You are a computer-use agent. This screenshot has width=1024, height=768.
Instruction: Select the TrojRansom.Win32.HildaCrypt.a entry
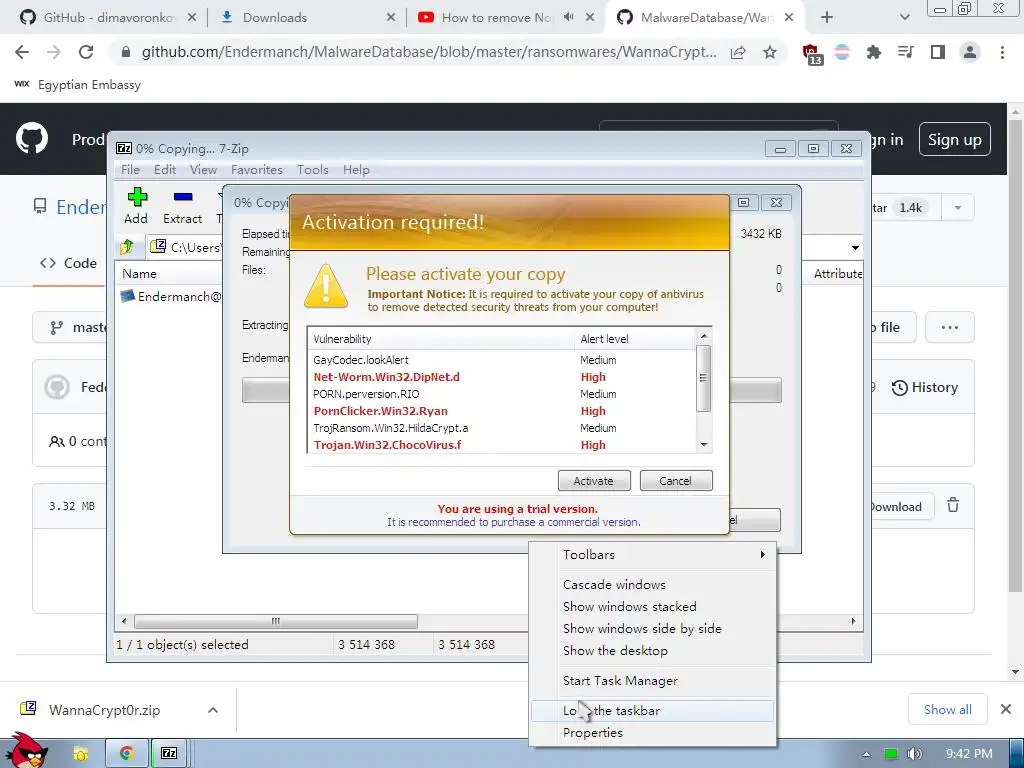point(503,428)
